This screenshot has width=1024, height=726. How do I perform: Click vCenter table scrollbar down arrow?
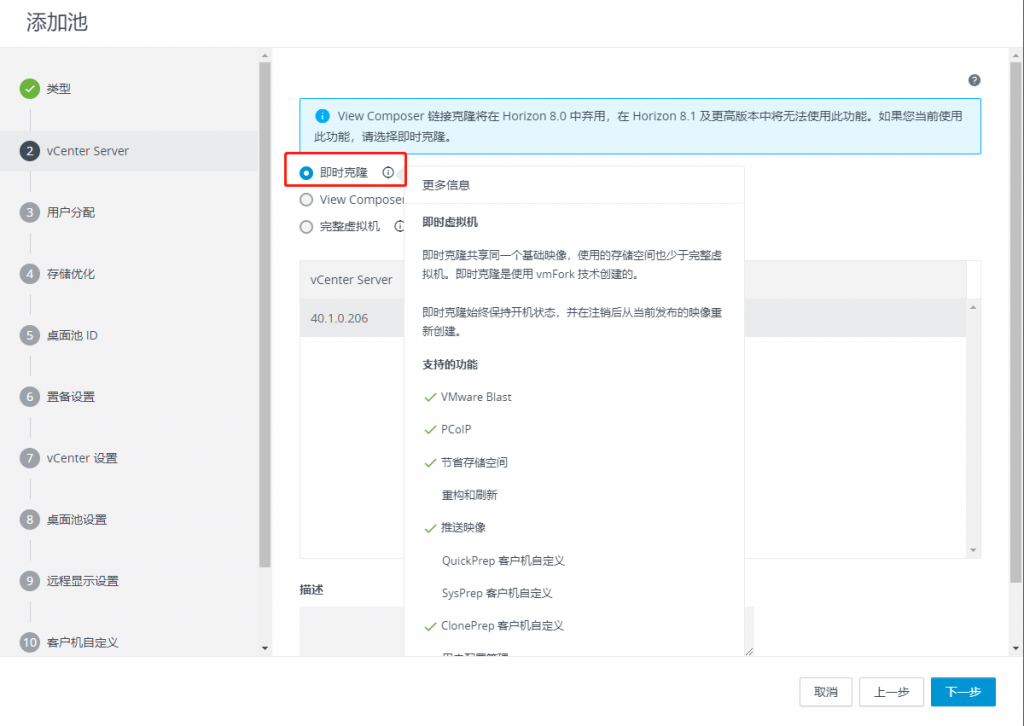[973, 550]
